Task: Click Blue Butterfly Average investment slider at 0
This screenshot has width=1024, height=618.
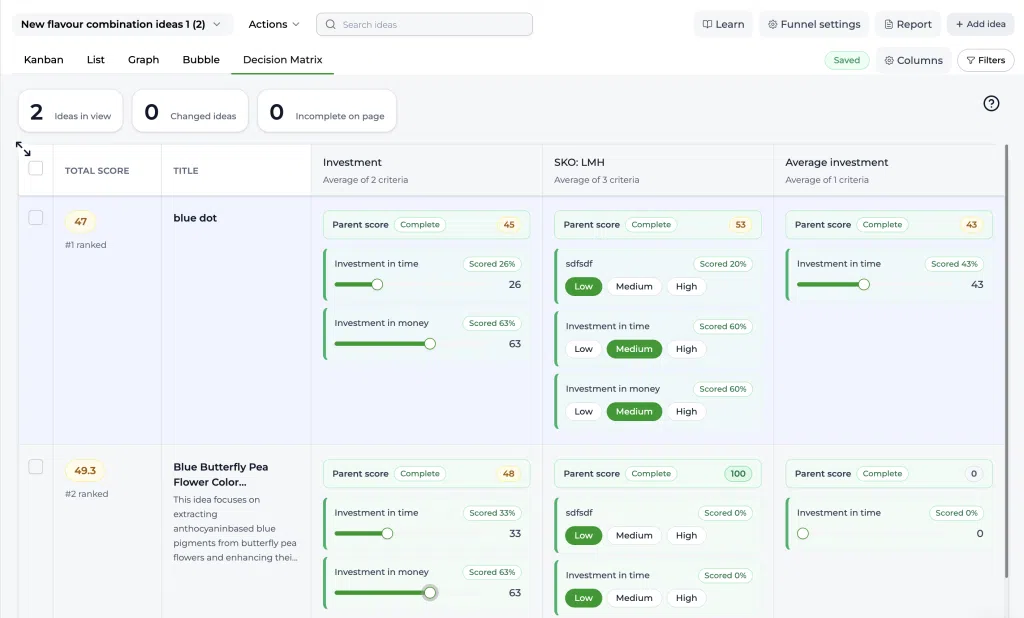Action: click(x=803, y=534)
